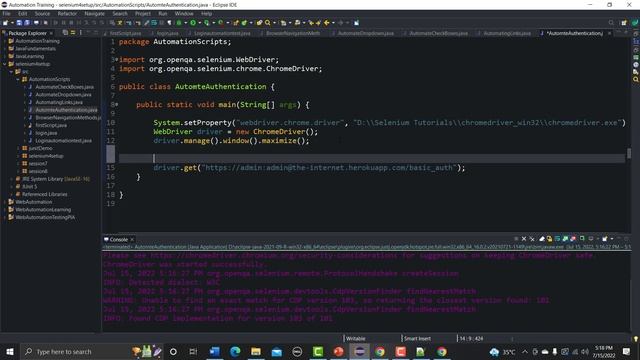Click the Tip of the Day lightbulb
The image size is (640, 360).
[636, 338]
